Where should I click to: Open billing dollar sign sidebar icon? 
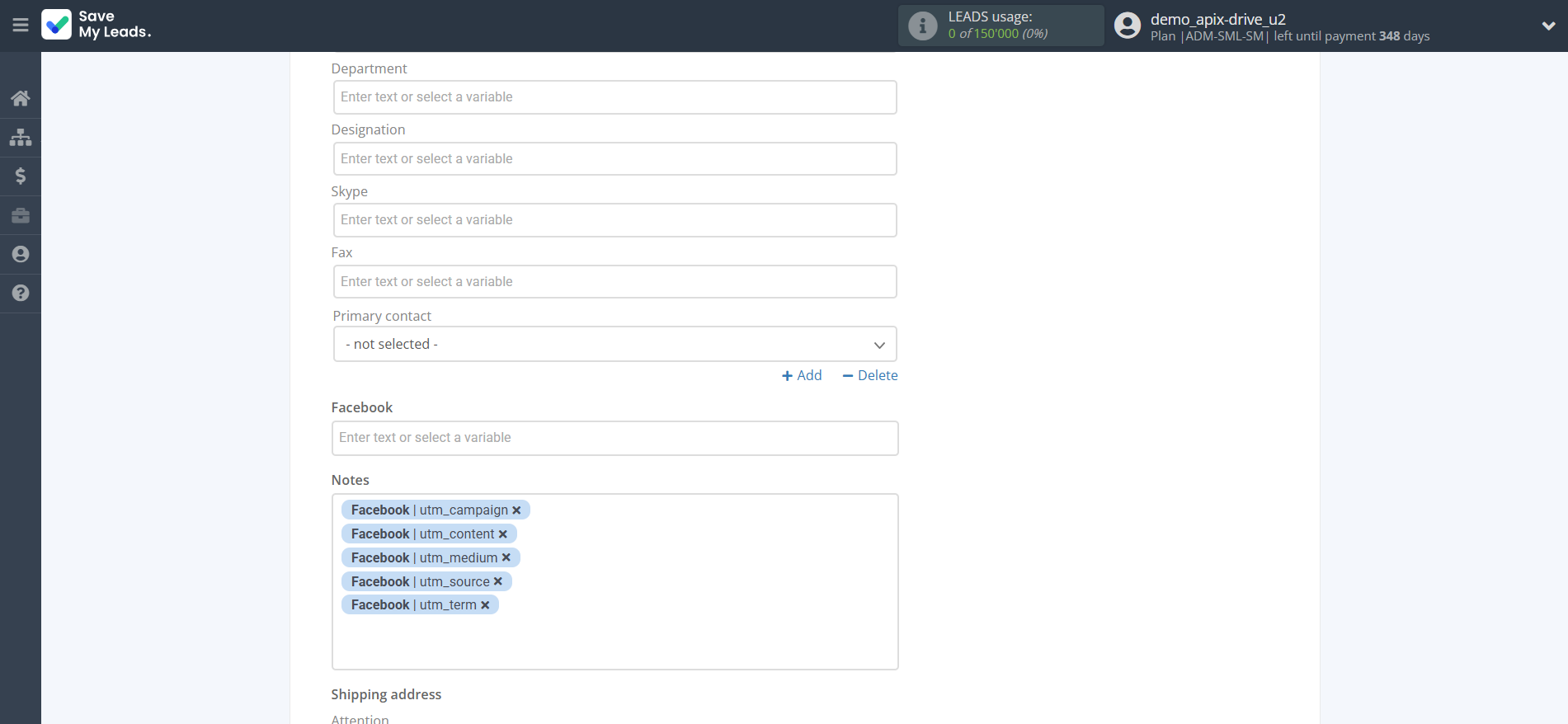(x=21, y=176)
